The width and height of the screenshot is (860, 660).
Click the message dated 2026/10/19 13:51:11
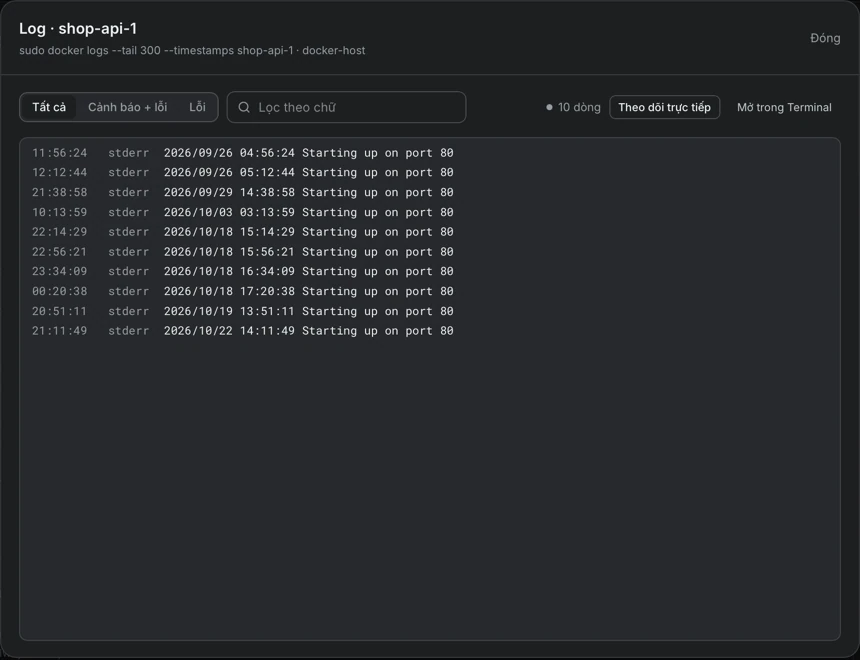[x=309, y=311]
